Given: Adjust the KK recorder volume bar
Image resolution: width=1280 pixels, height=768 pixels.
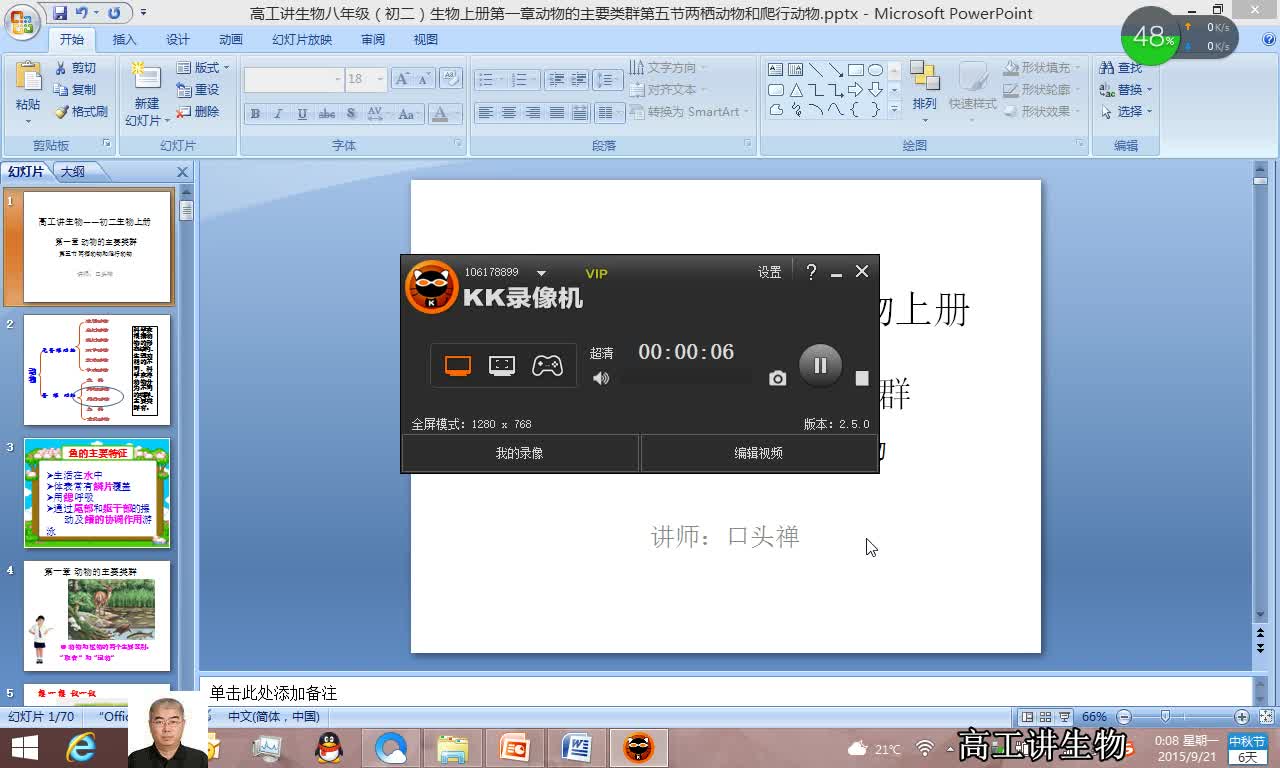Looking at the screenshot, I should [x=686, y=378].
